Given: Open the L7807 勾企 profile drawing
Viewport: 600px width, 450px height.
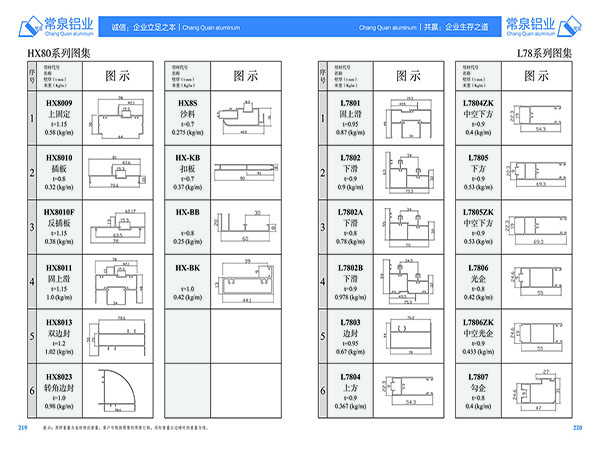Looking at the screenshot, I should pos(537,390).
